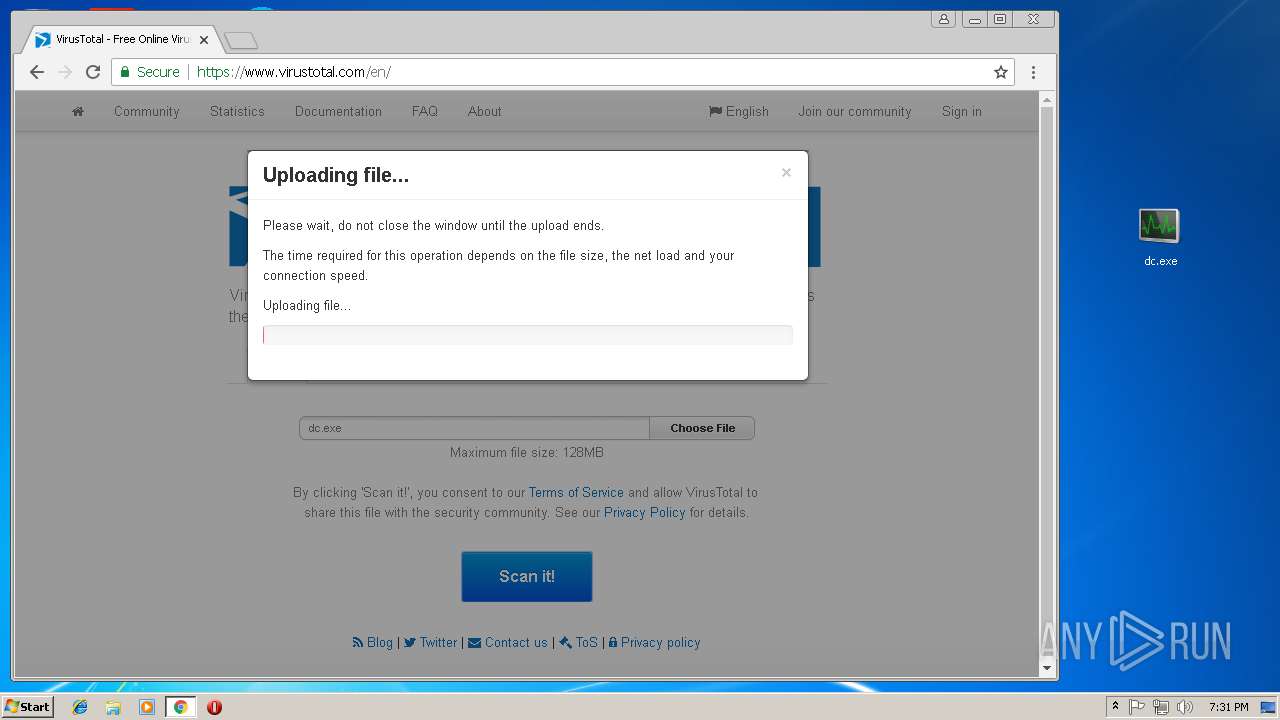Screen dimensions: 1280x720
Task: Click the page scrollbar up arrow
Action: (1047, 100)
